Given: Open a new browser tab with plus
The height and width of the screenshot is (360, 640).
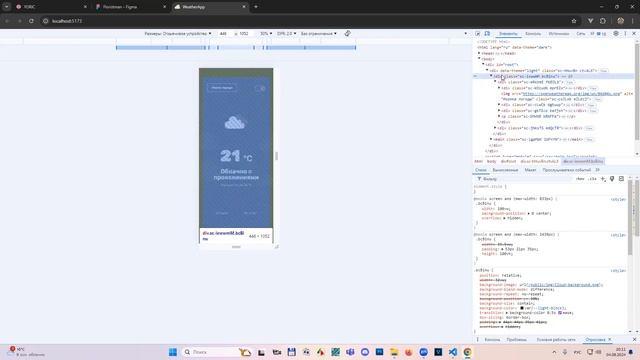Looking at the screenshot, I should pyautogui.click(x=256, y=7).
